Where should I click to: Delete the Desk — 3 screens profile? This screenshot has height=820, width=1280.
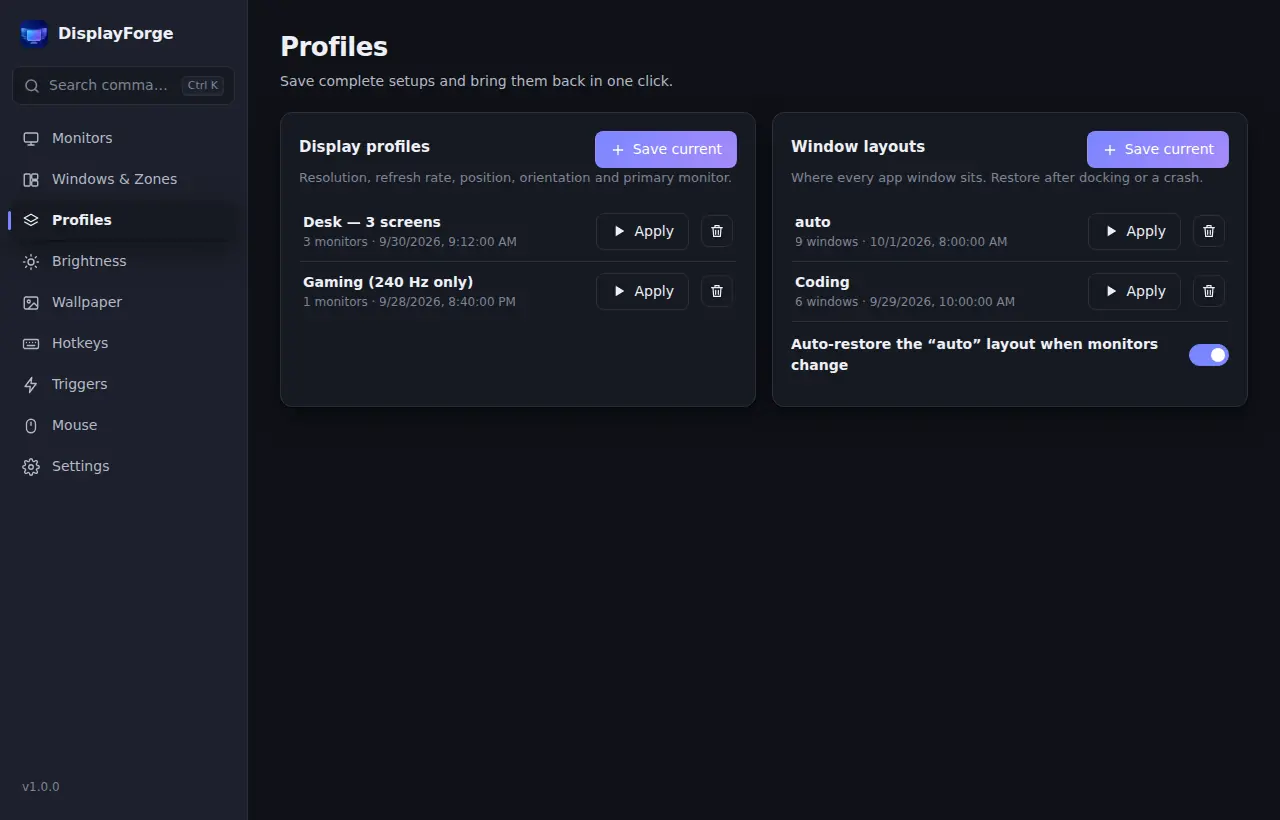pos(717,231)
